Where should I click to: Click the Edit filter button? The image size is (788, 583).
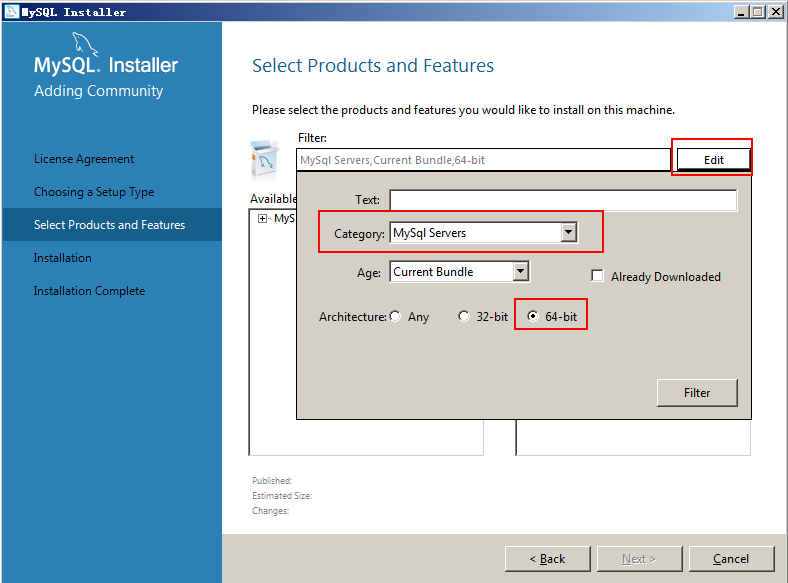pos(713,160)
